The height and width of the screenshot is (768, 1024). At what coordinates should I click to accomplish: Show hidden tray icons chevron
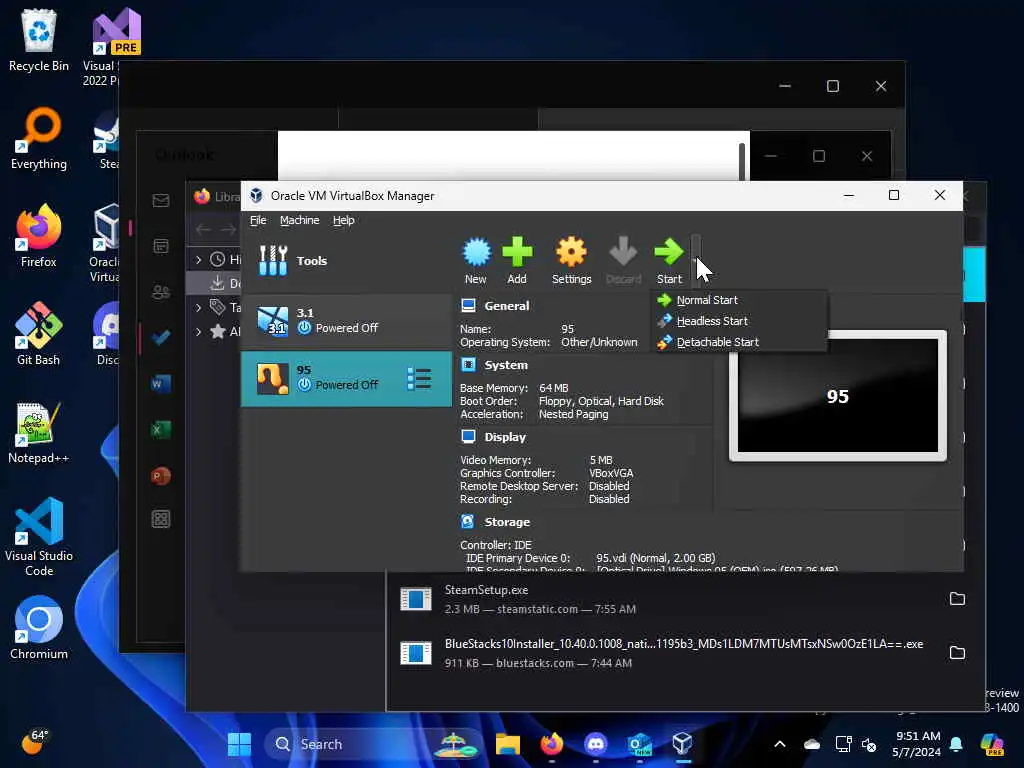coord(780,744)
